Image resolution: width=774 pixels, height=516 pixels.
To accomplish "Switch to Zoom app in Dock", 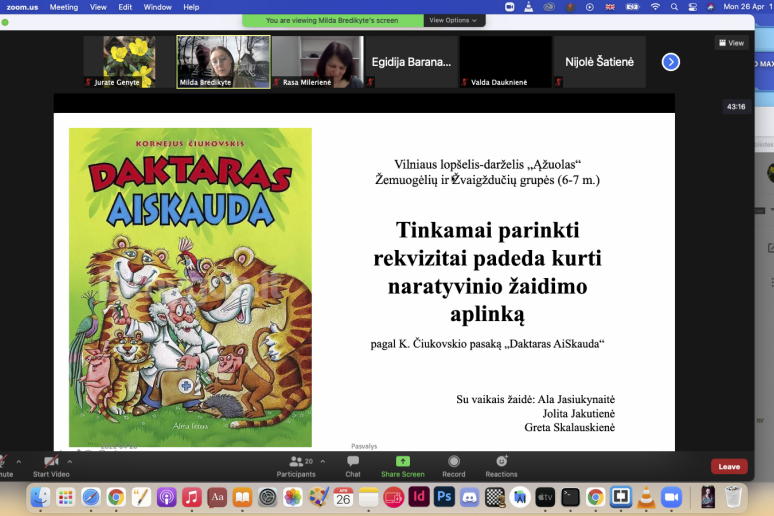I will click(x=671, y=497).
